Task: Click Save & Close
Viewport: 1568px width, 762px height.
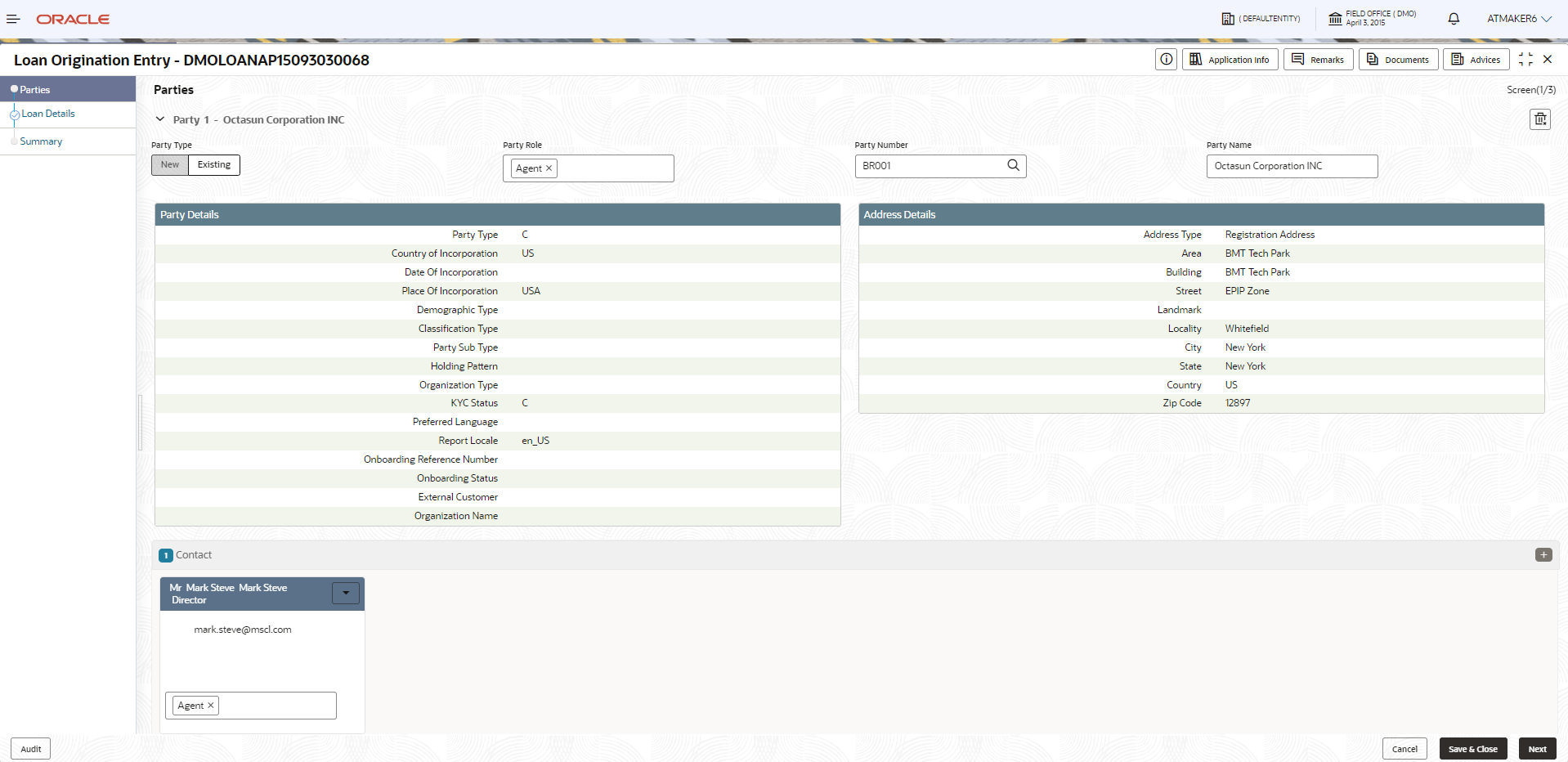Action: (x=1473, y=749)
